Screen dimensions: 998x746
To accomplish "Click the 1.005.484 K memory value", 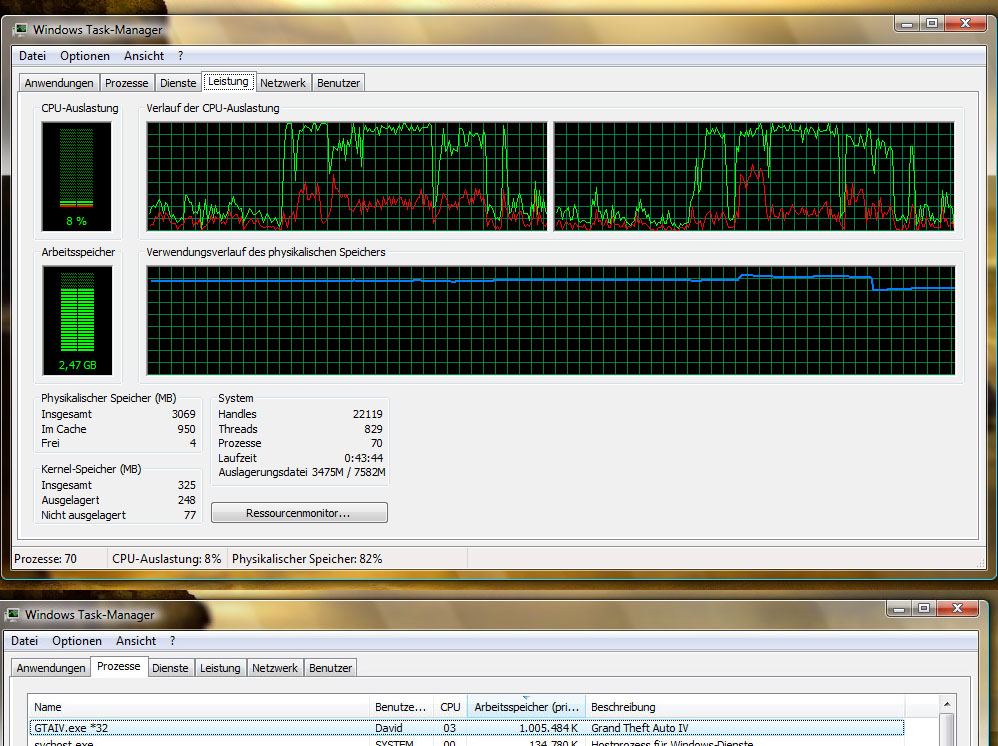I will [549, 728].
